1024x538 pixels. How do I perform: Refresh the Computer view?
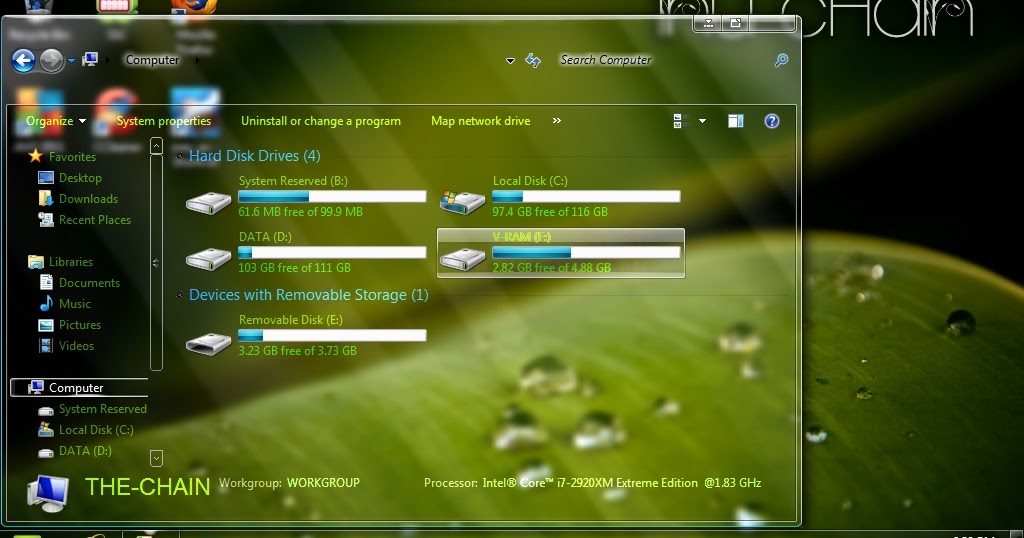coord(533,61)
